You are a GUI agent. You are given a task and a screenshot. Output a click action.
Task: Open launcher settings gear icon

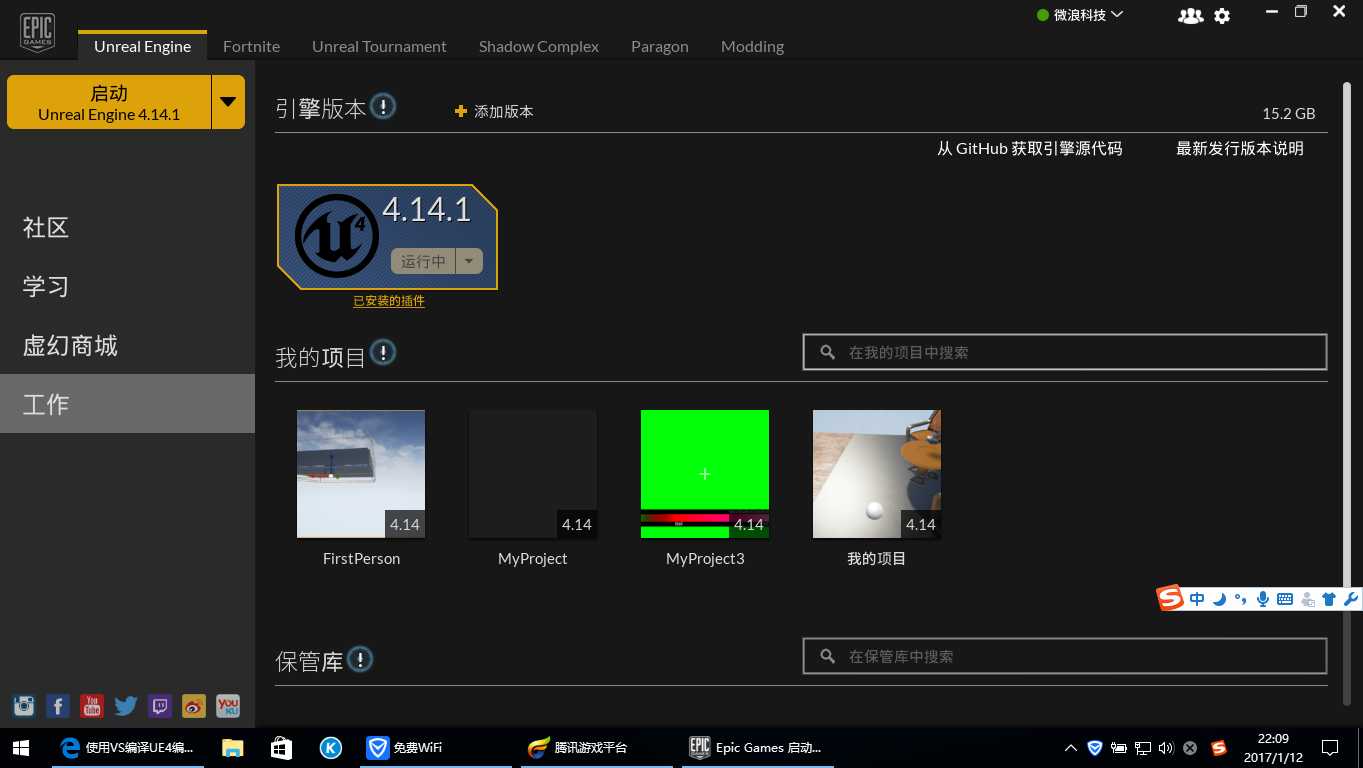tap(1222, 16)
